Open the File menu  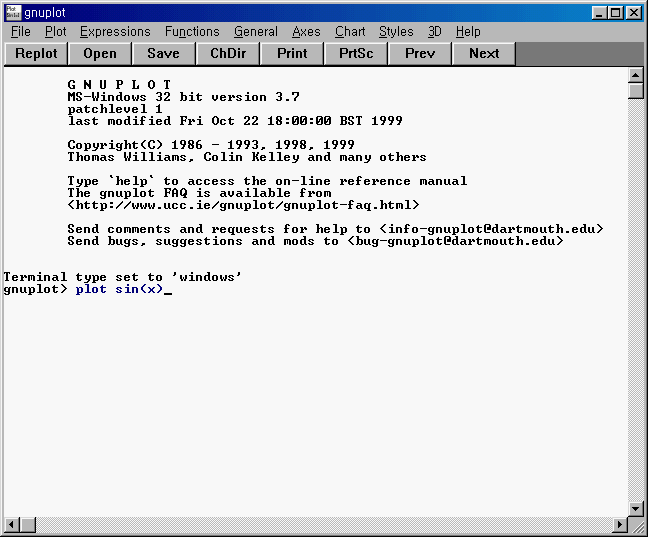21,32
